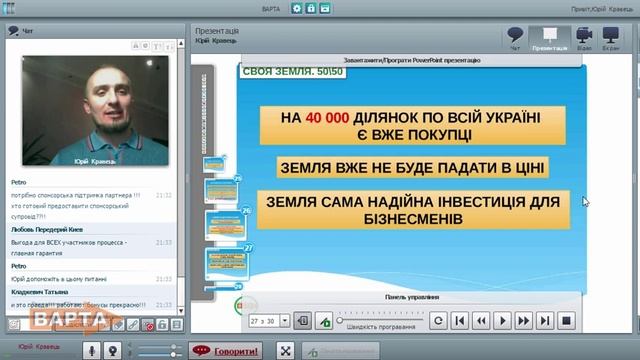This screenshot has width=640, height=360.
Task: Open settings gear icon in top bar
Action: (x=297, y=8)
